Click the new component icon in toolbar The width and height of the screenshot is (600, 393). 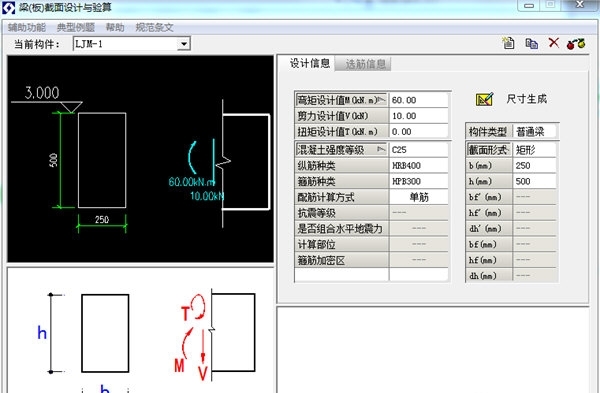508,43
